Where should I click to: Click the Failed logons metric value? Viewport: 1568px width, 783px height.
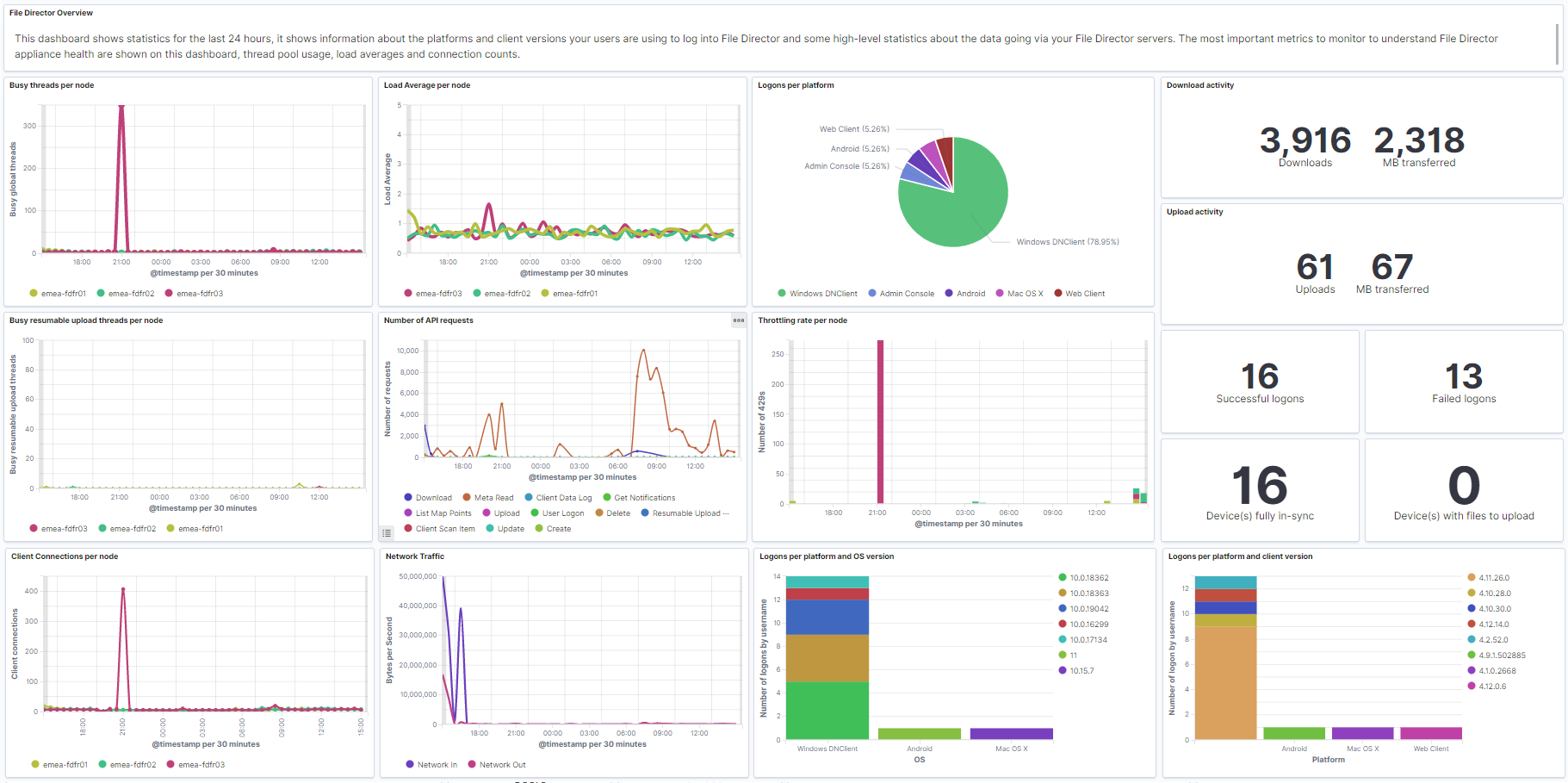(1464, 376)
